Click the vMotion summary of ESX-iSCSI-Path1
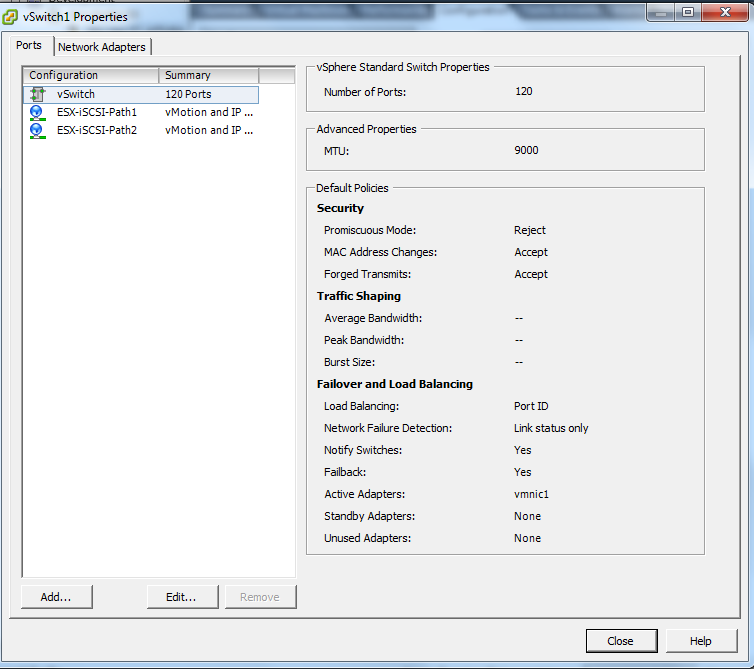 209,113
